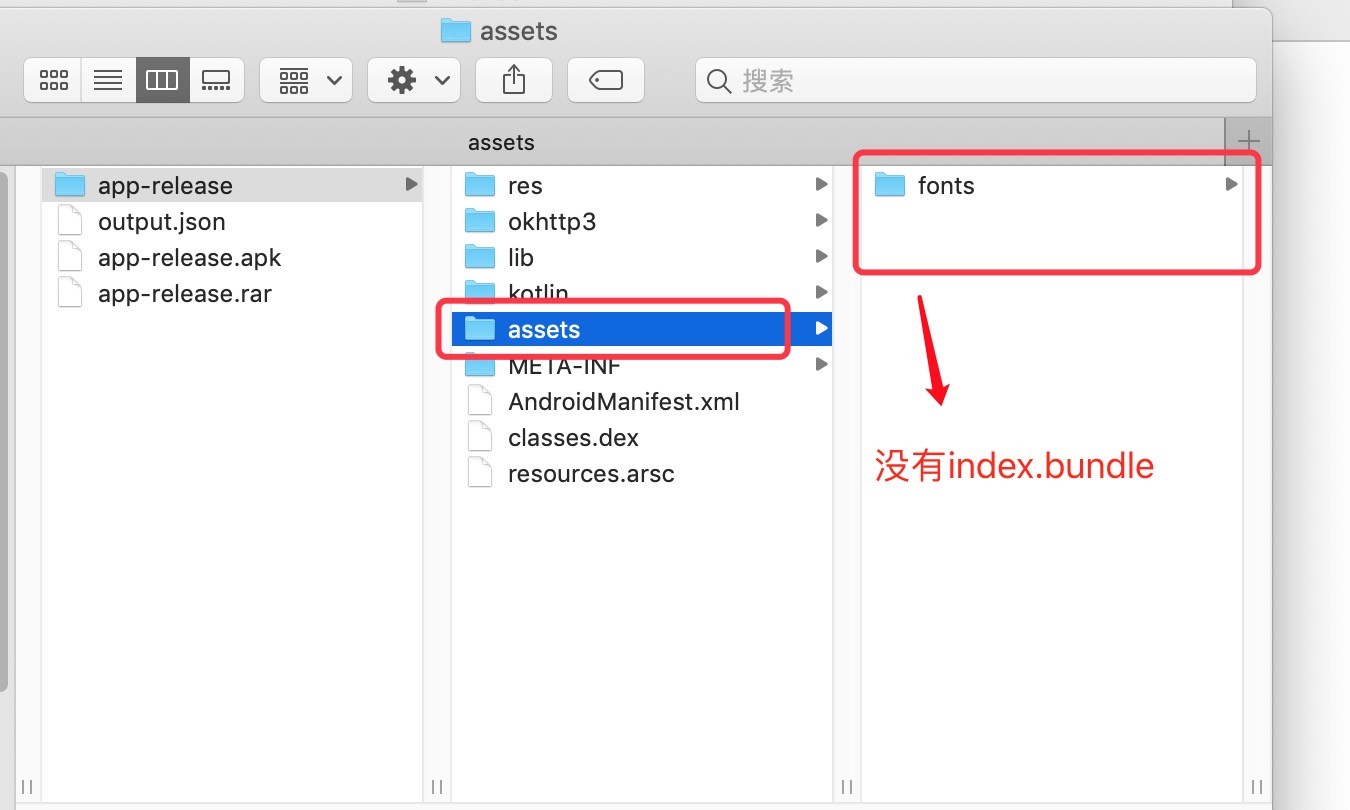
Task: Expand arrow next to app-release
Action: click(411, 184)
